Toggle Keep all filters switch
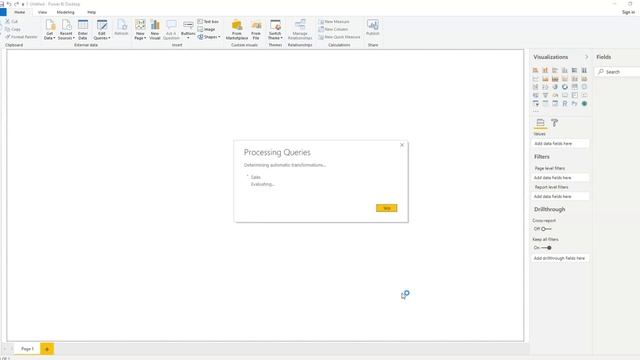This screenshot has height=360, width=640. click(x=546, y=248)
